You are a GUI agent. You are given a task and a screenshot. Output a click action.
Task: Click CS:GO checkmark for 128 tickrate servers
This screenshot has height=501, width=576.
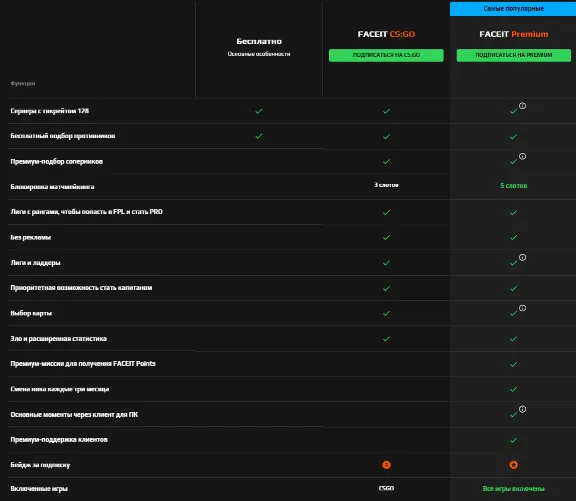pyautogui.click(x=386, y=111)
